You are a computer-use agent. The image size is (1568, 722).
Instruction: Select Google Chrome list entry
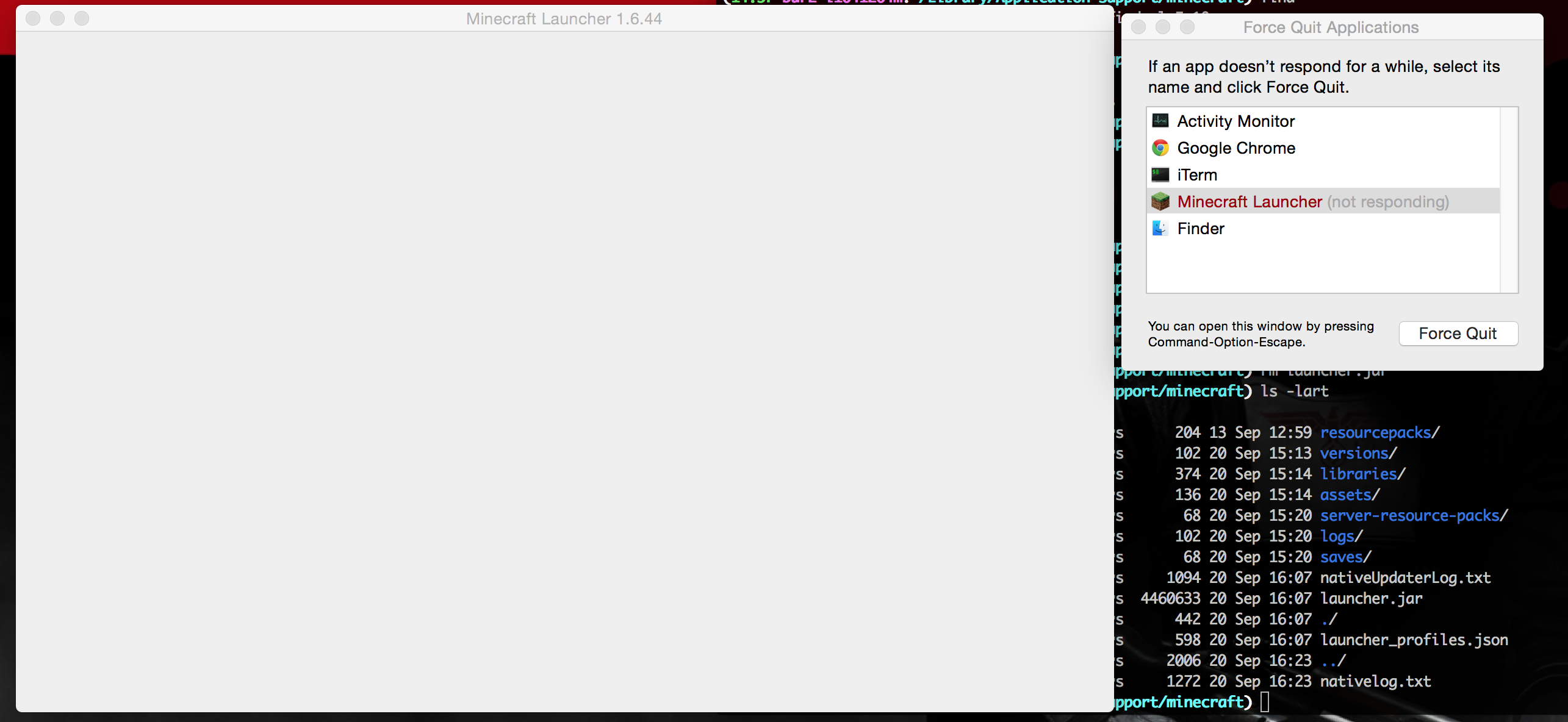click(x=1236, y=148)
